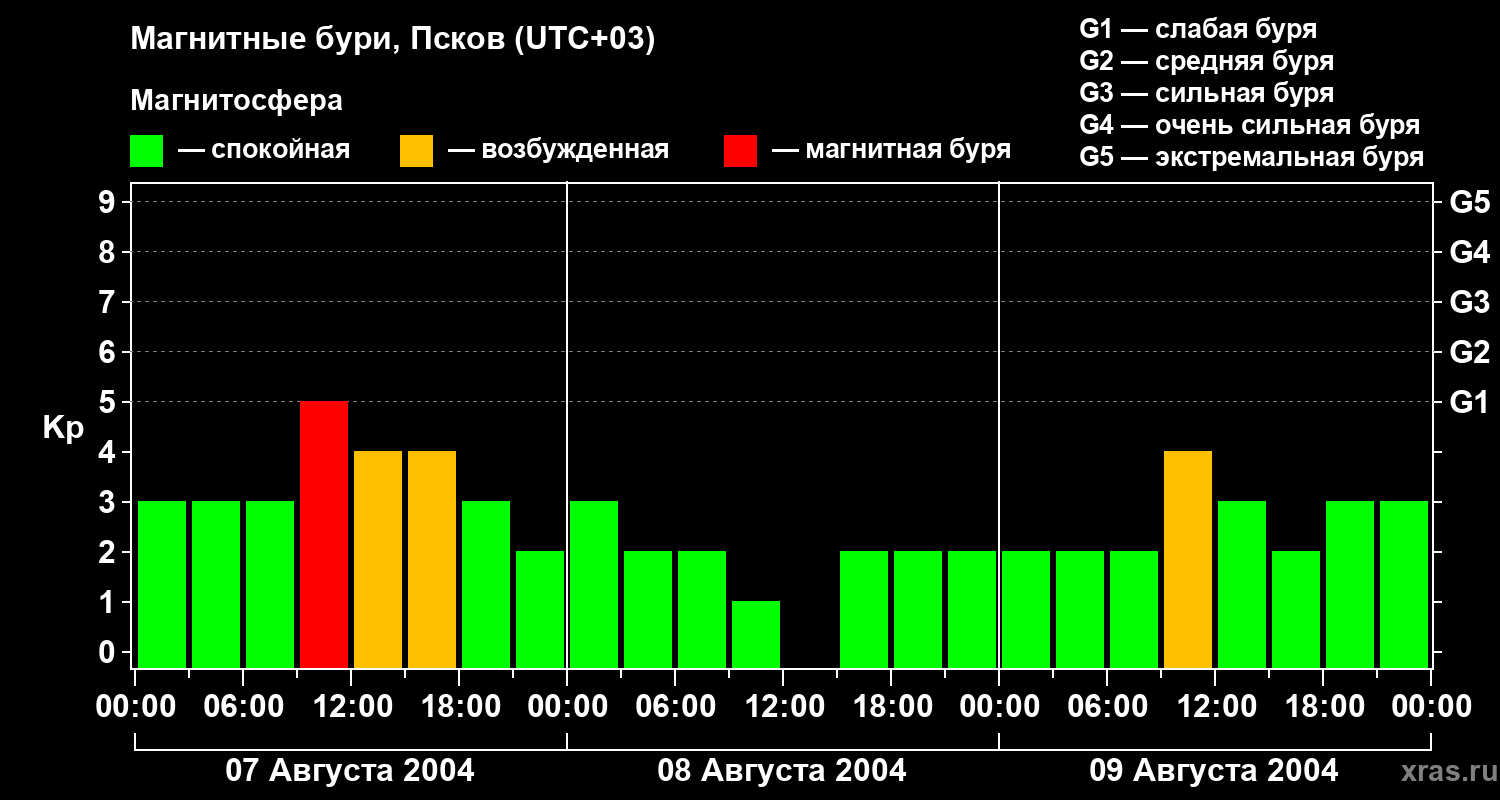Select the '07 Августа 2004' date label
Screen dimensions: 1500x800
click(x=350, y=771)
